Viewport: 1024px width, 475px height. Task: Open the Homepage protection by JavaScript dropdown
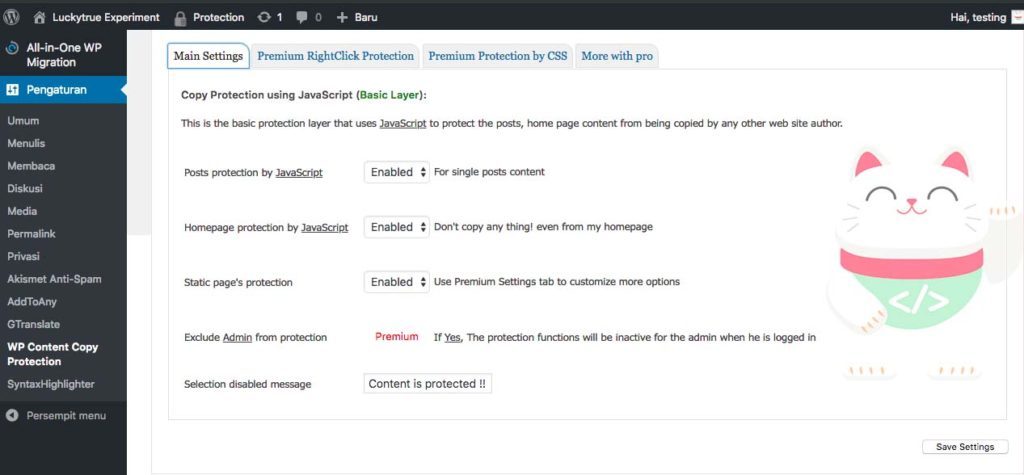coord(397,227)
